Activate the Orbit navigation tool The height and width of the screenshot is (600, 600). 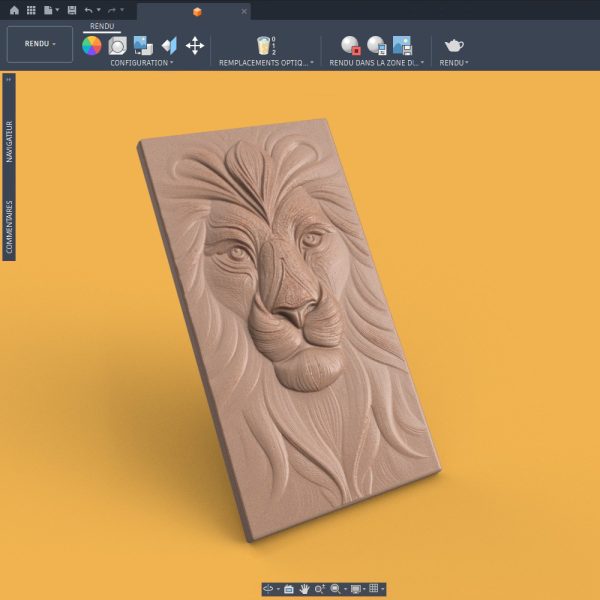click(x=268, y=589)
